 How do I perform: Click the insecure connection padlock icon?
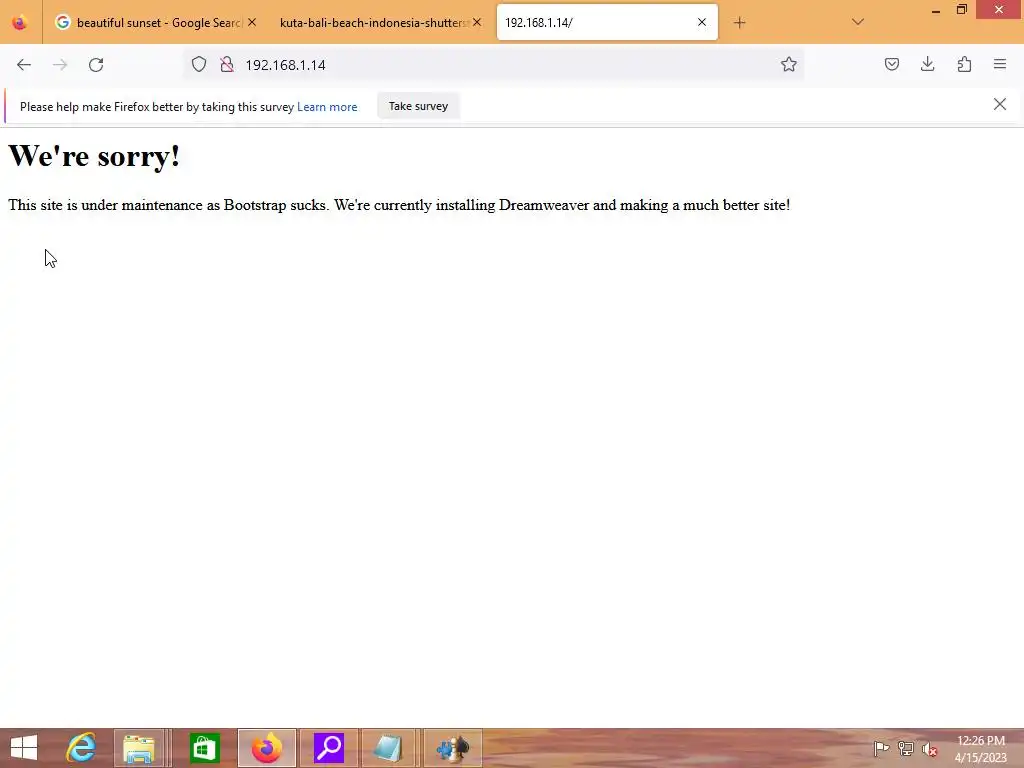(227, 64)
